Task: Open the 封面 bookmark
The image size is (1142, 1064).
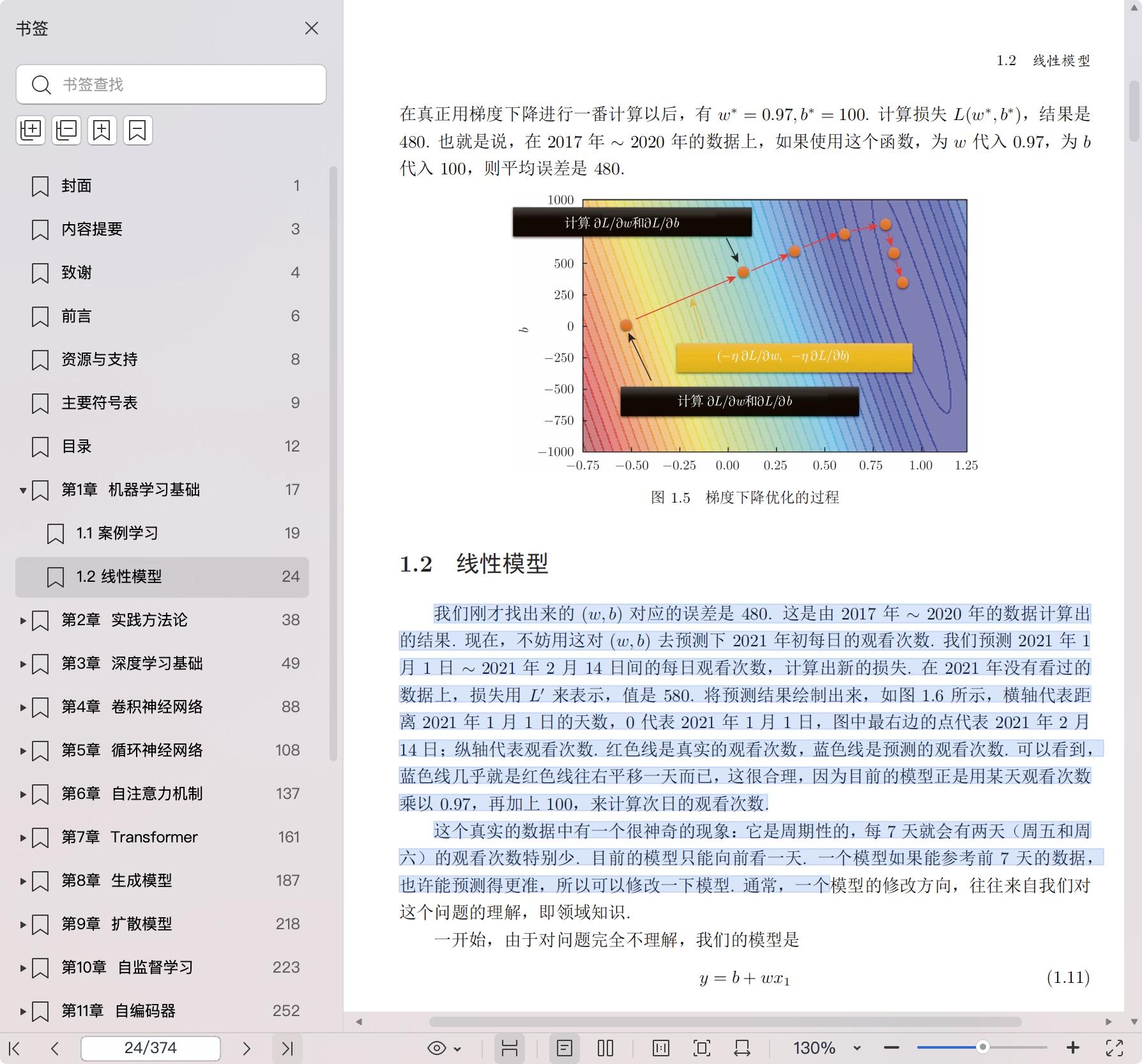Action: (162, 186)
